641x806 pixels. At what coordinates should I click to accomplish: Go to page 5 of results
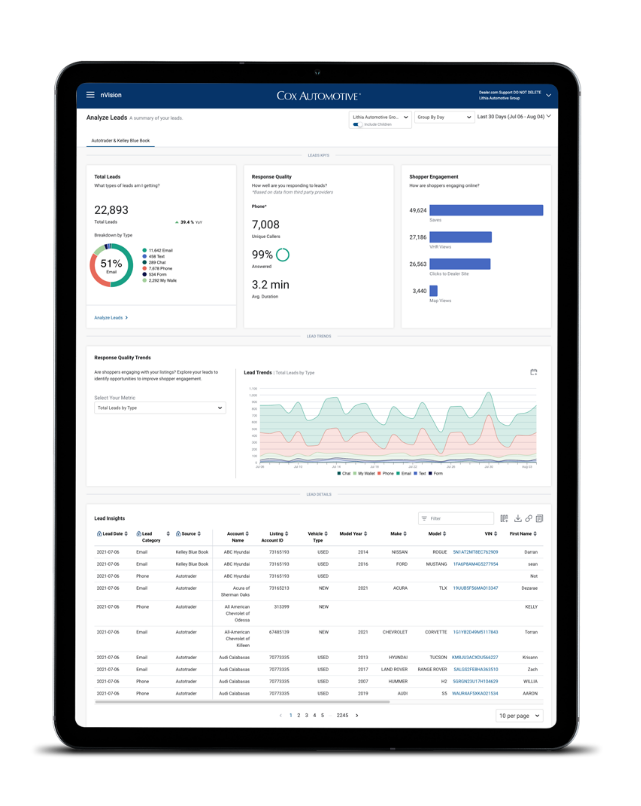[x=322, y=715]
